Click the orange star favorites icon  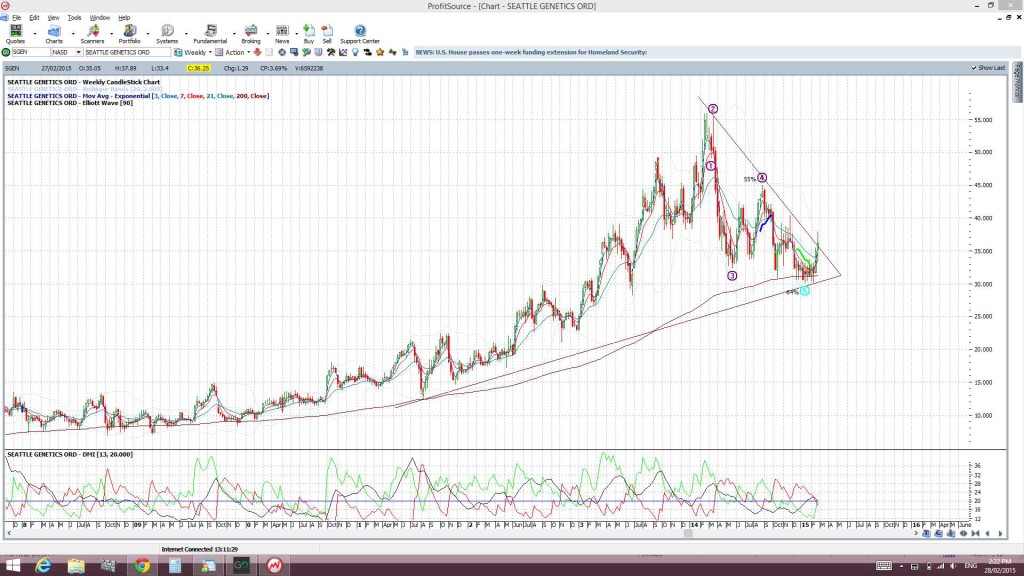pyautogui.click(x=380, y=52)
